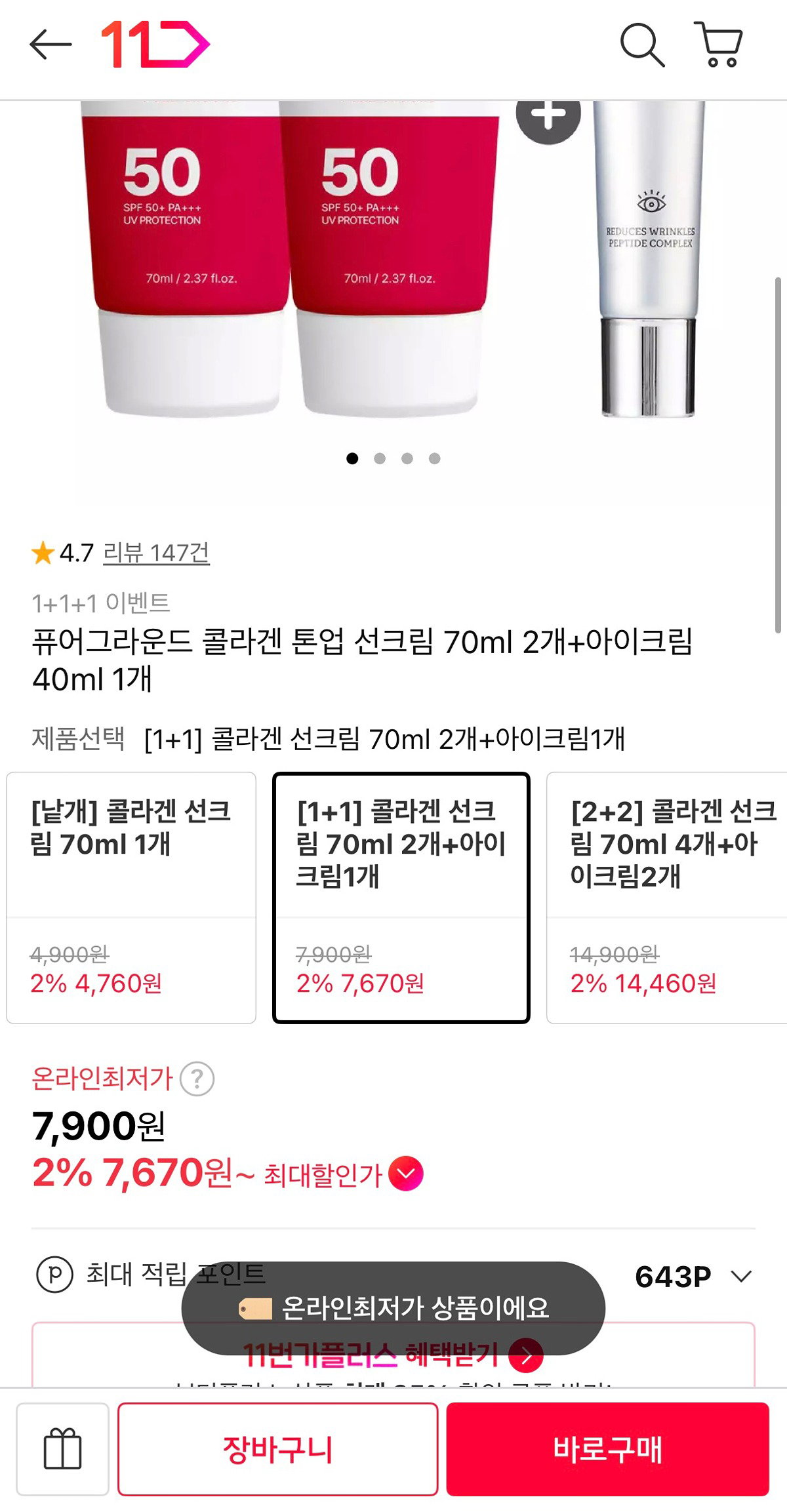
Task: Select the [2+2] 선크림 4개+아이크림2개 option
Action: click(667, 898)
